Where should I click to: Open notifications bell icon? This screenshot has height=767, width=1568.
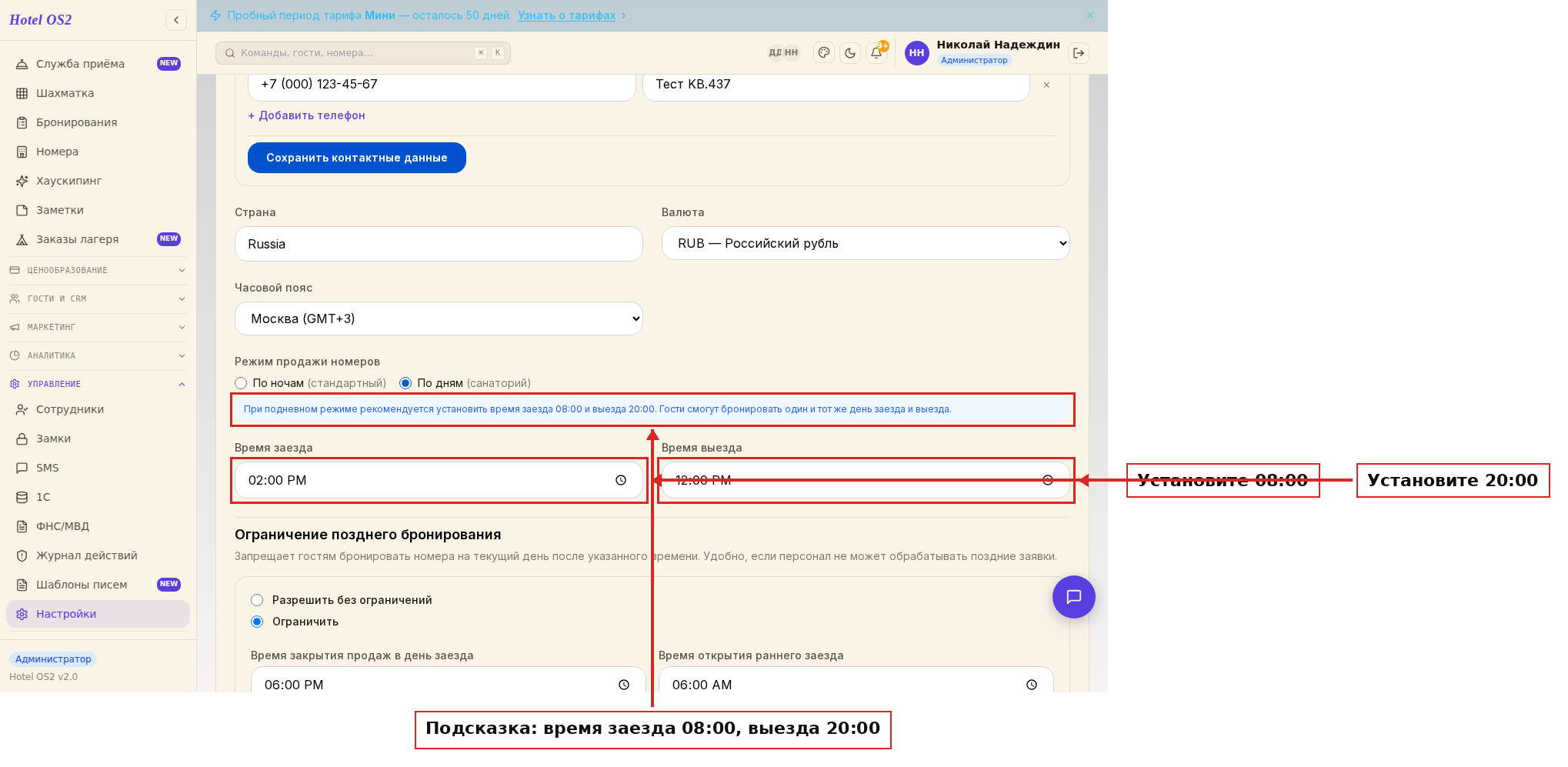[876, 53]
